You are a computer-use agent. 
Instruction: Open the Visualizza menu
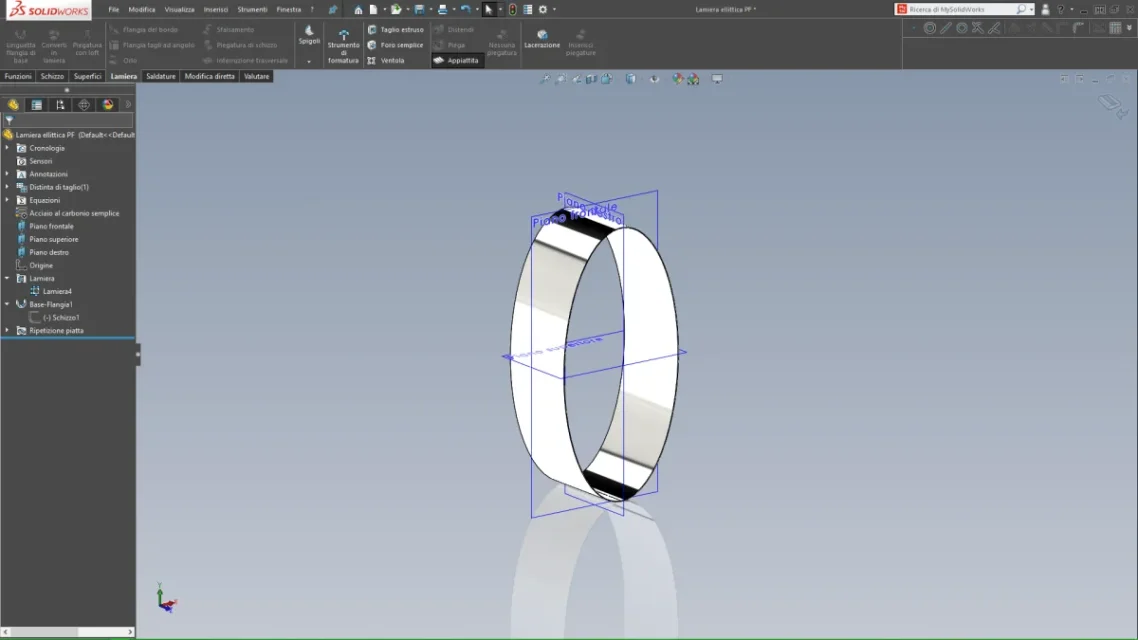(179, 9)
